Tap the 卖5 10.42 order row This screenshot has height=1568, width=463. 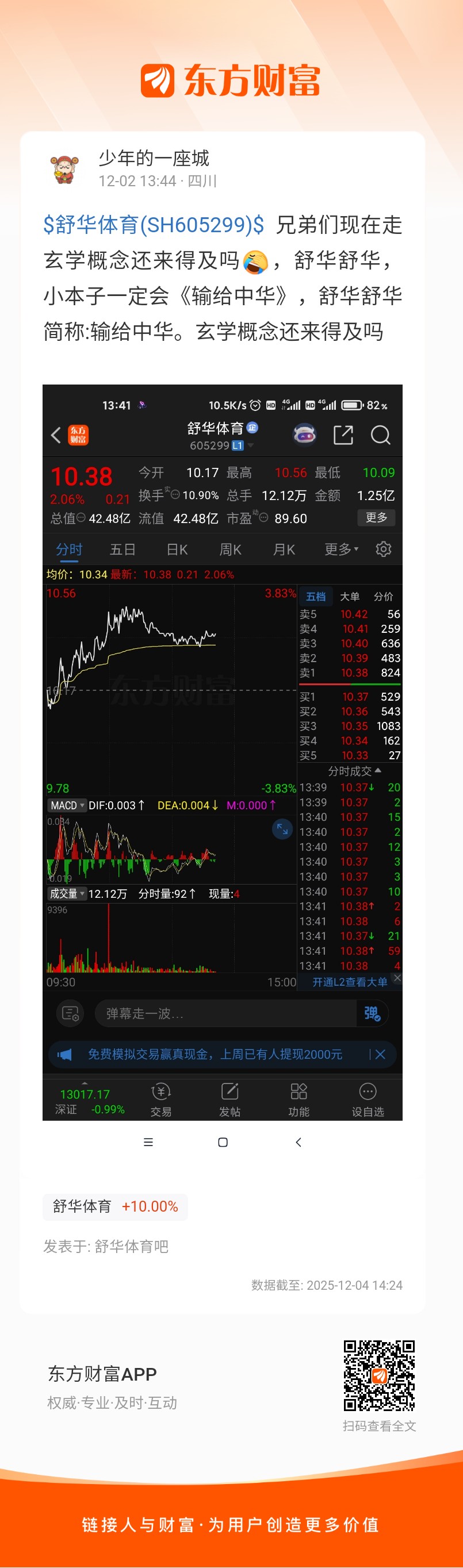click(x=350, y=614)
